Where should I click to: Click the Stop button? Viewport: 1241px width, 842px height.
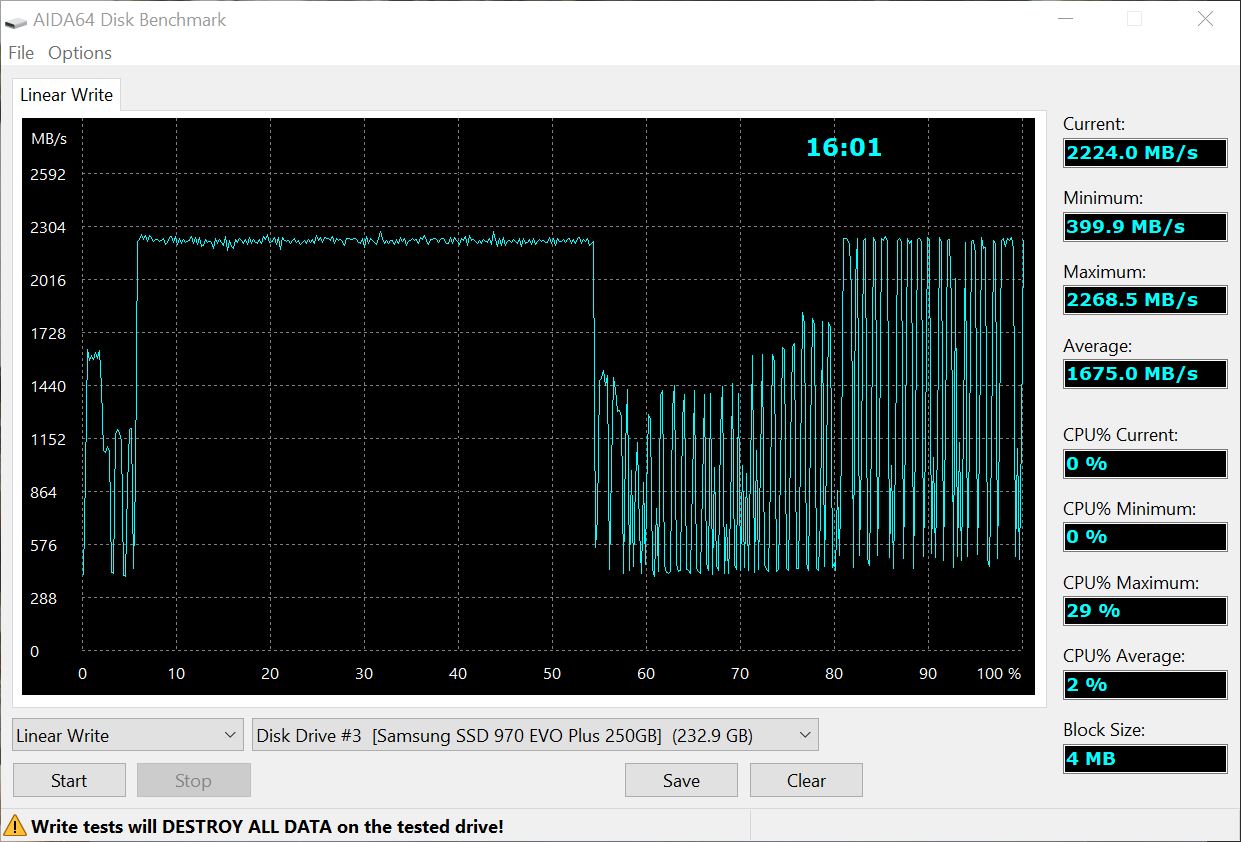tap(193, 780)
